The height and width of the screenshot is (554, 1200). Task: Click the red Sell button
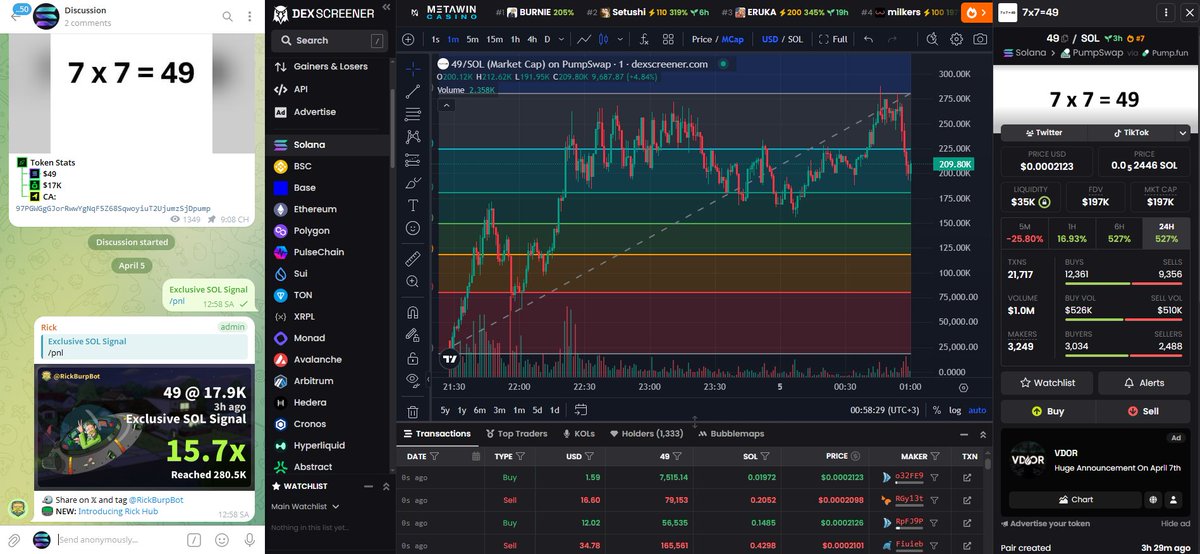[x=1144, y=411]
